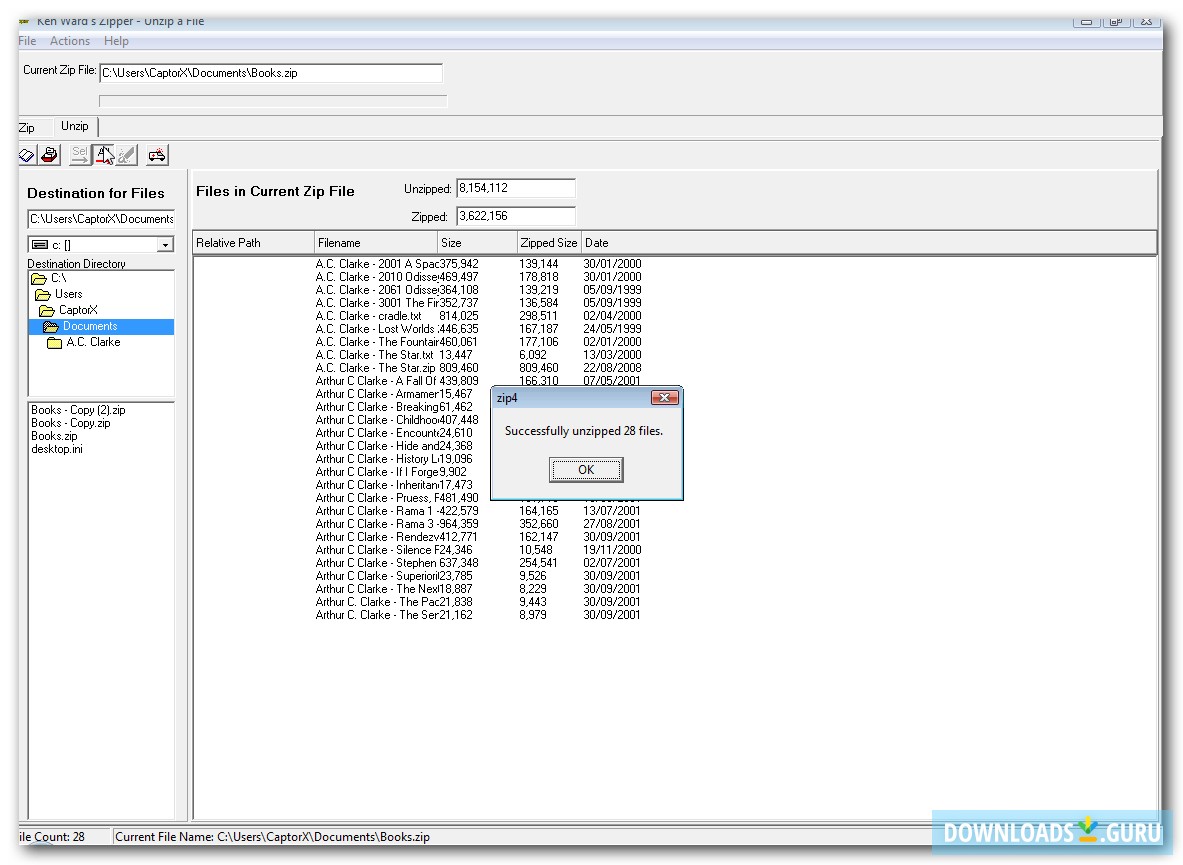Image resolution: width=1183 pixels, height=865 pixels.
Task: Open the File menu
Action: pos(27,41)
